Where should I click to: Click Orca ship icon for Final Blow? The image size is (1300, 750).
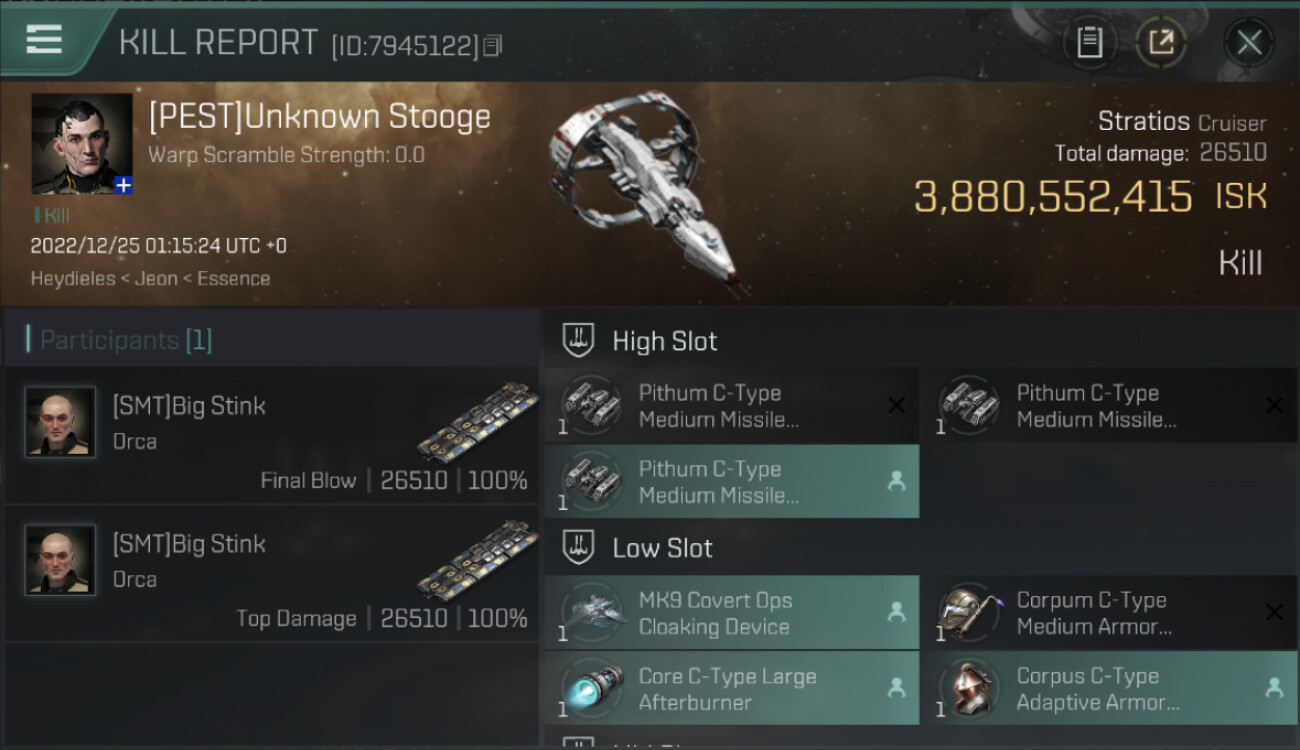(477, 420)
